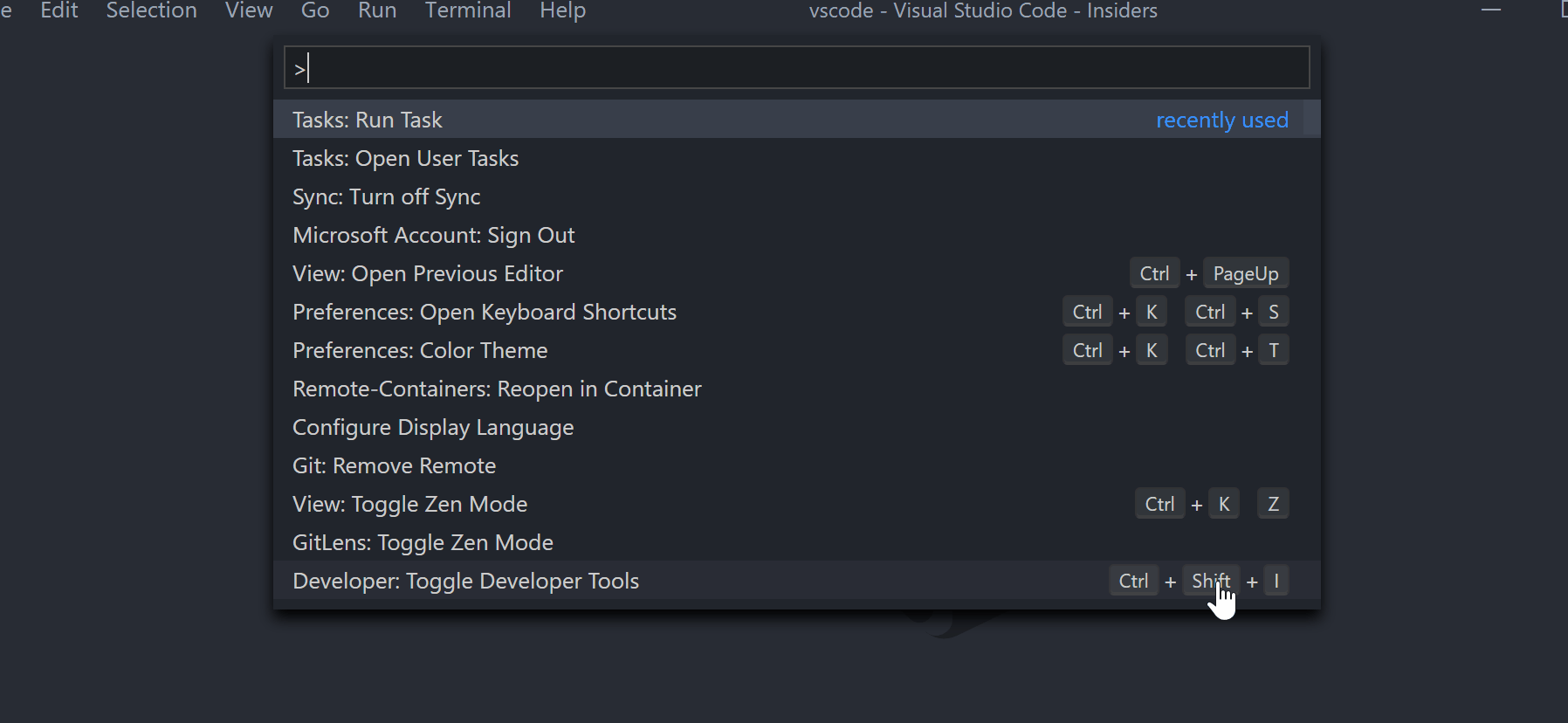
Task: Choose "Preferences: Color Theme"
Action: 420,350
